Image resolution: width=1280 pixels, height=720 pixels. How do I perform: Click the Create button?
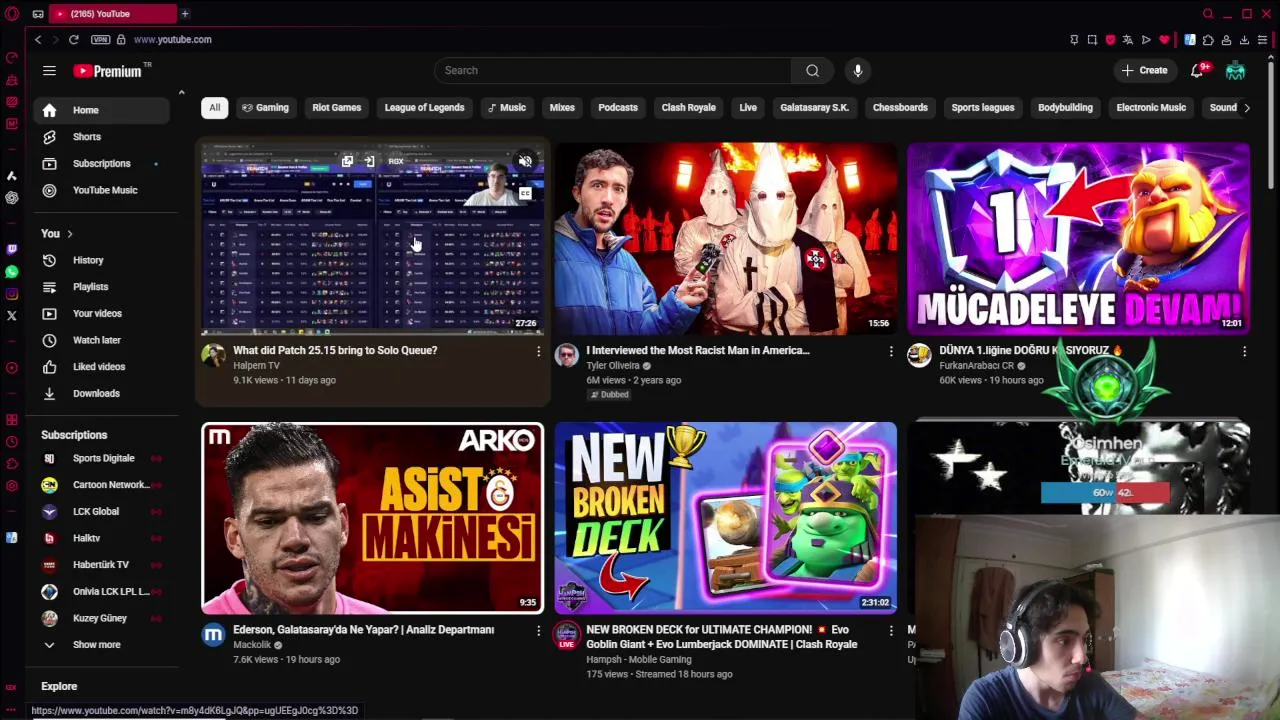click(x=1144, y=70)
